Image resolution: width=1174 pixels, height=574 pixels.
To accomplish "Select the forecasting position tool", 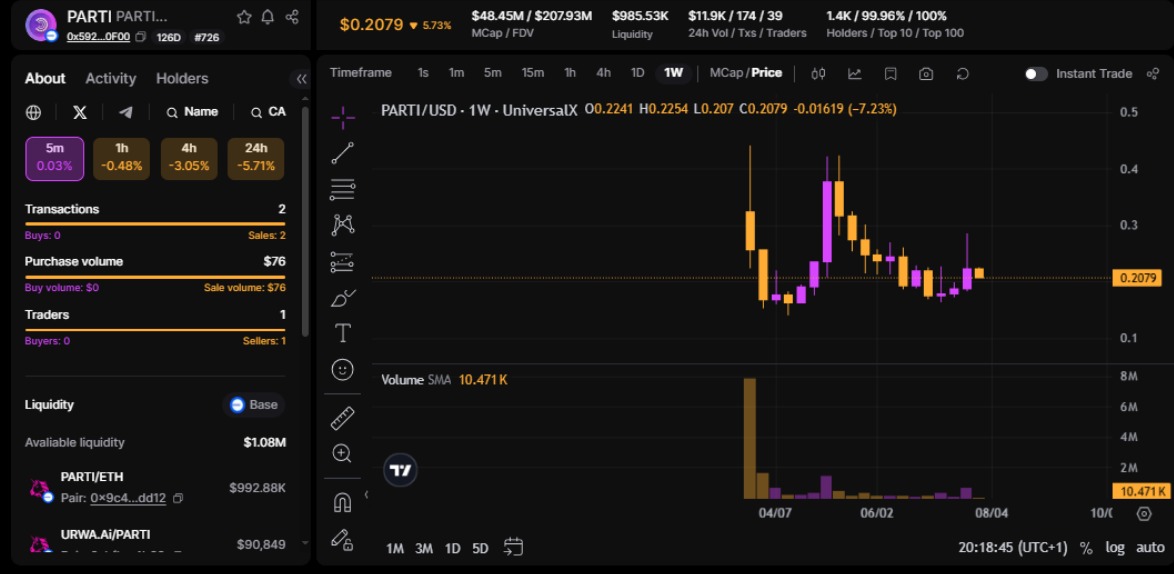I will point(342,261).
